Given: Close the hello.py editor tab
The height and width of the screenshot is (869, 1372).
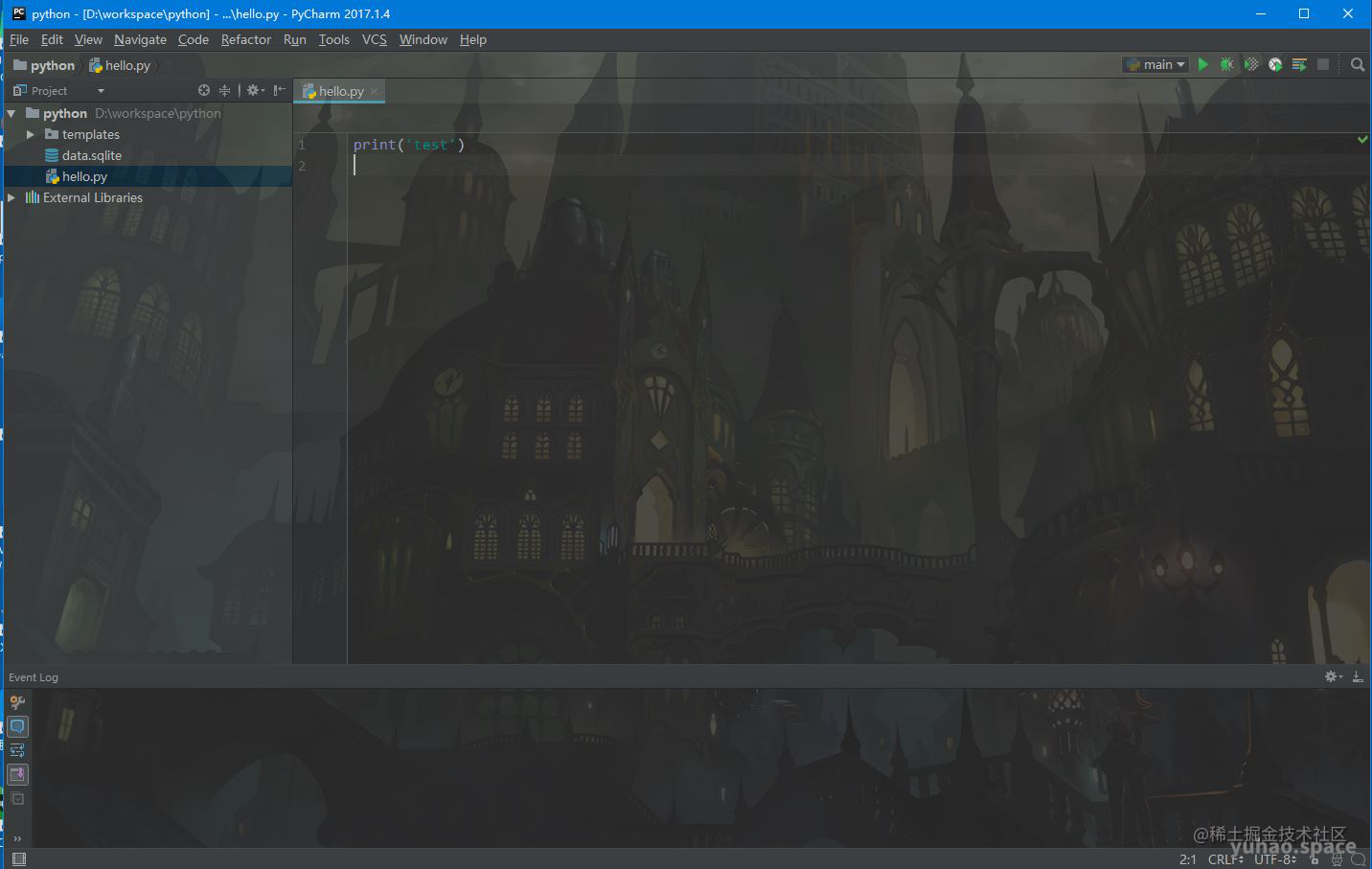Looking at the screenshot, I should click(x=375, y=91).
